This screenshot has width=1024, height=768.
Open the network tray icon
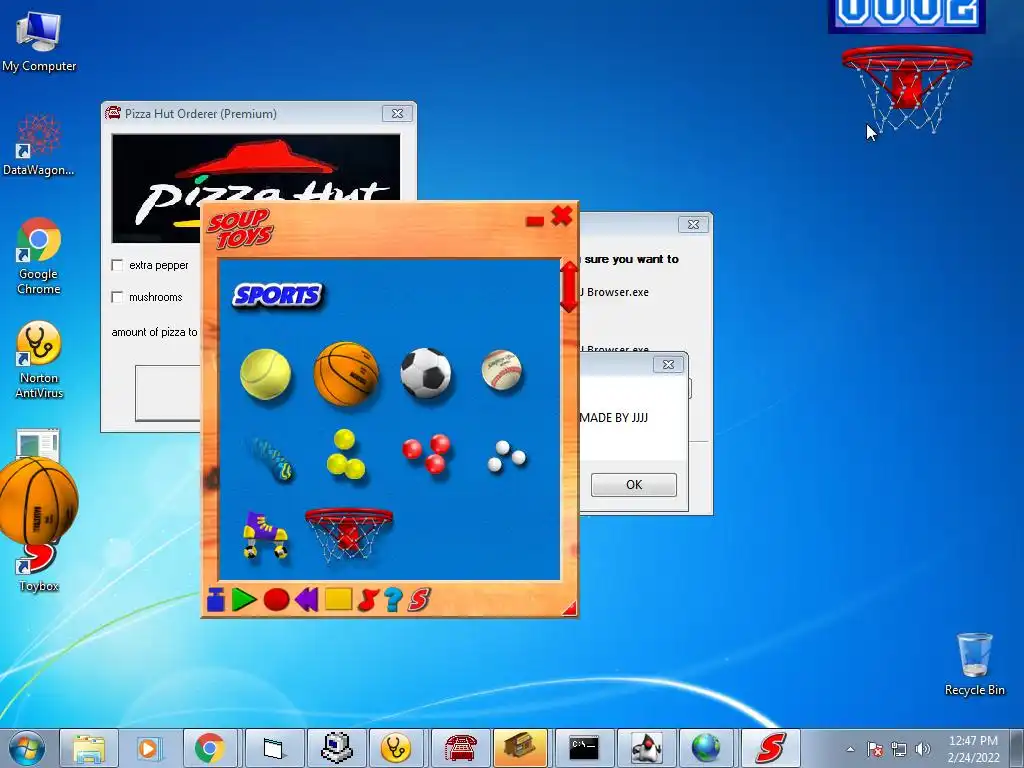(899, 749)
